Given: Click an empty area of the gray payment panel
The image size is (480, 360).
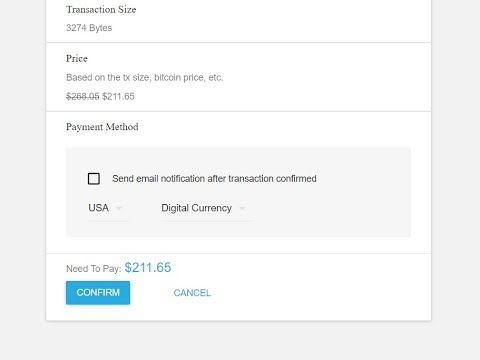Looking at the screenshot, I should 333,207.
